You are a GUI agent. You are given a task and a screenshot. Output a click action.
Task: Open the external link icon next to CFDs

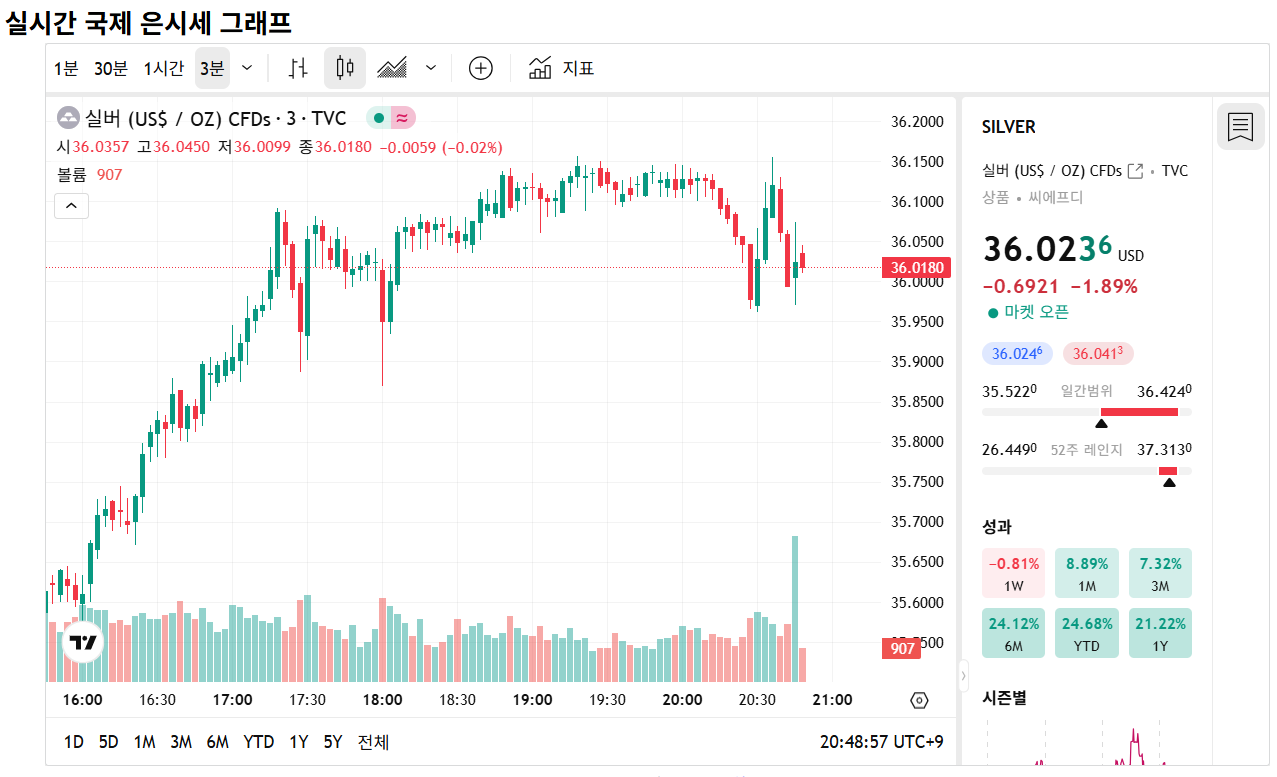(1134, 170)
